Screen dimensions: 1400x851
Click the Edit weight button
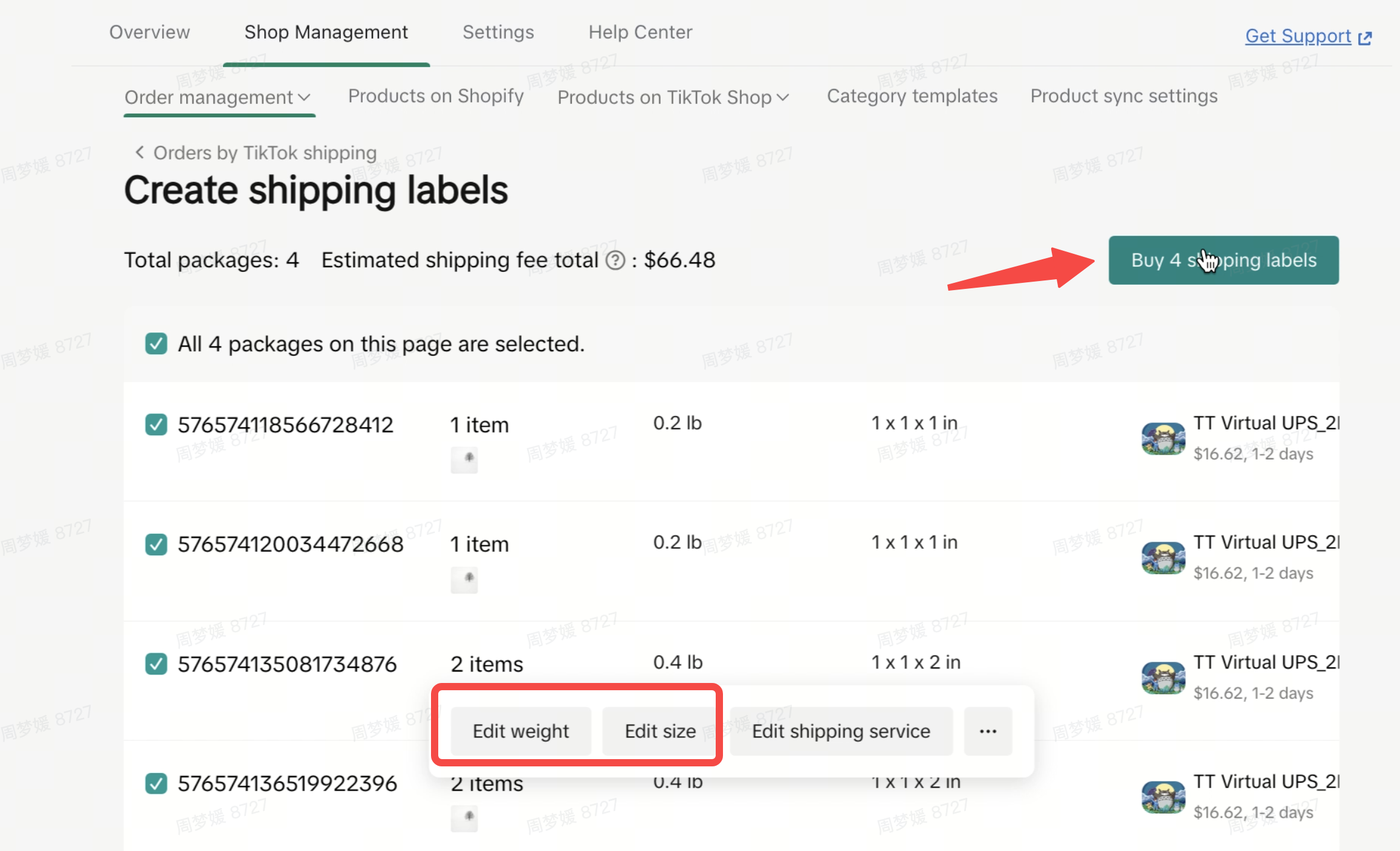point(520,731)
